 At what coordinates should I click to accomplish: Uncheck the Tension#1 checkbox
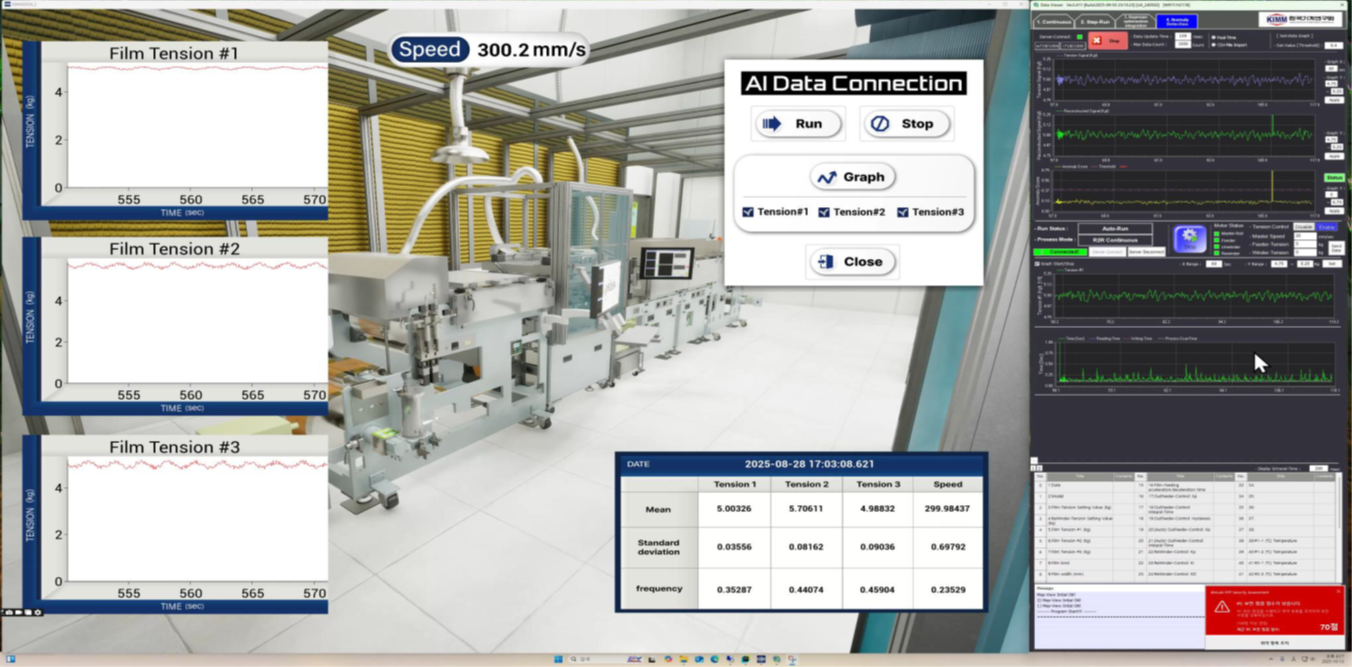click(748, 212)
